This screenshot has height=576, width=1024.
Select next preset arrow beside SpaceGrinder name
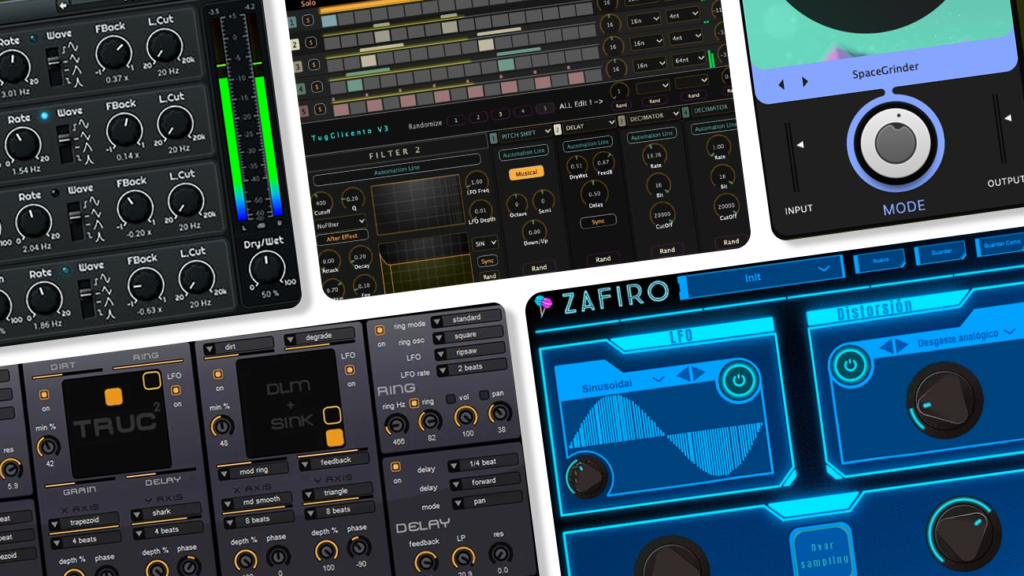click(x=805, y=82)
